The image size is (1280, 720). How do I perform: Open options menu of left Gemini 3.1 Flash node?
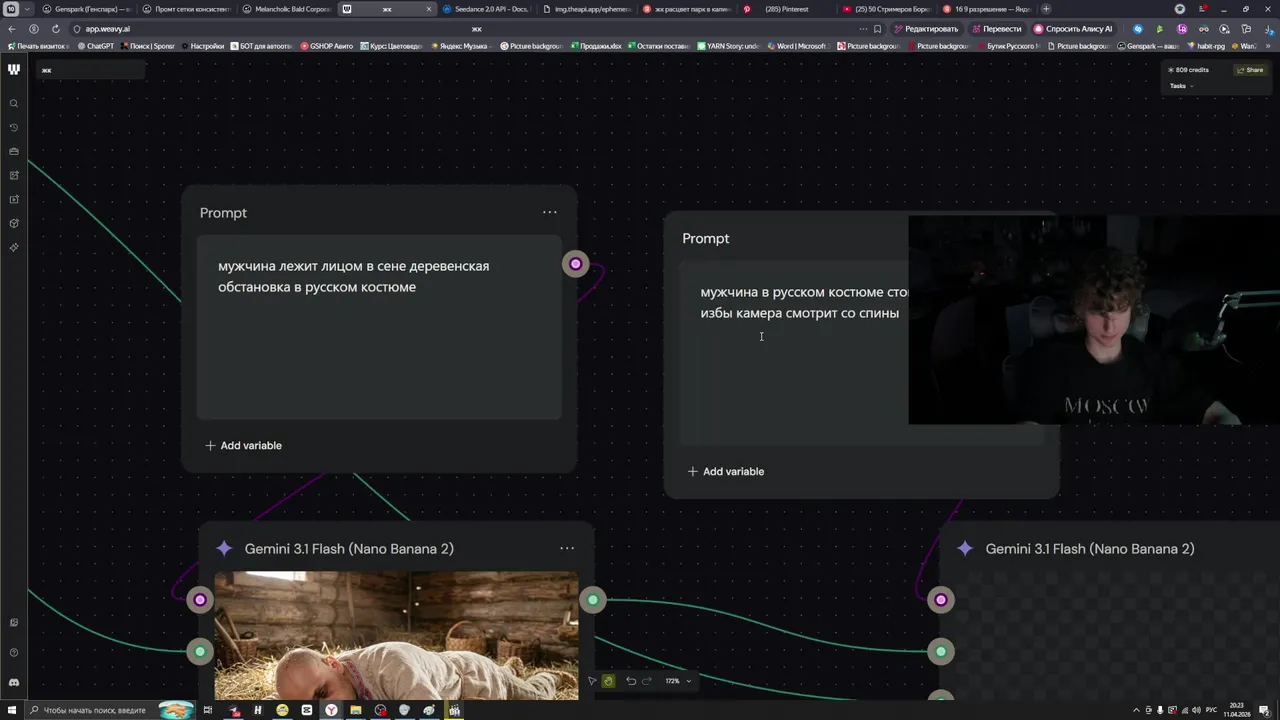coord(567,548)
